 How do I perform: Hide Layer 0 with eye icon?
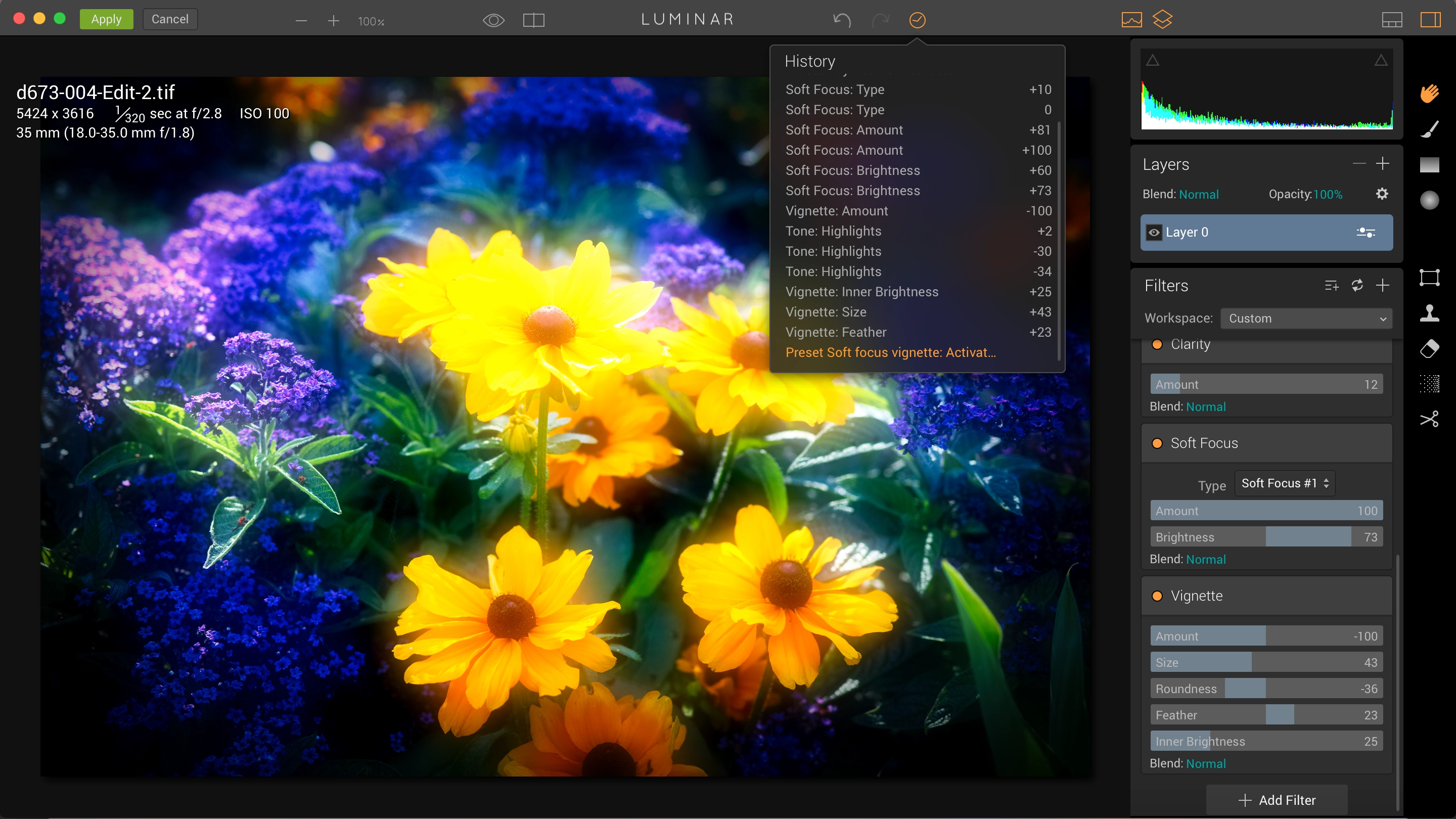tap(1154, 233)
